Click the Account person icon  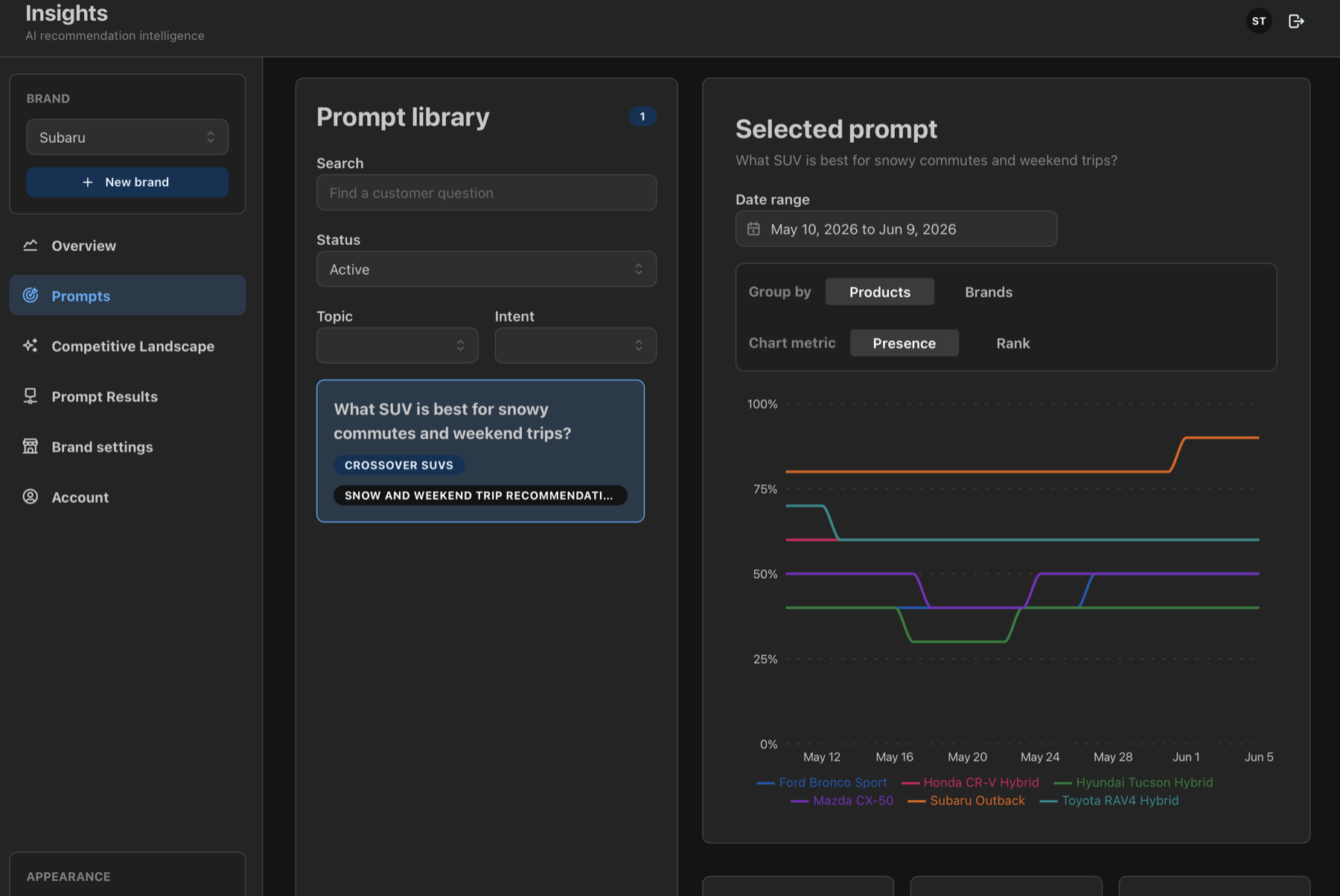pyautogui.click(x=31, y=496)
